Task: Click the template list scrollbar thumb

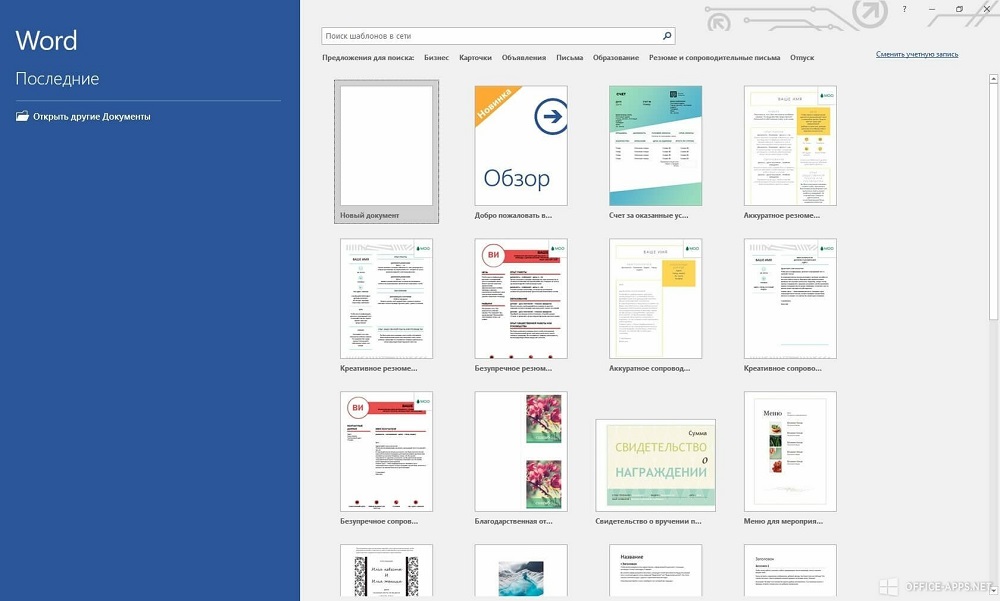Action: click(993, 202)
